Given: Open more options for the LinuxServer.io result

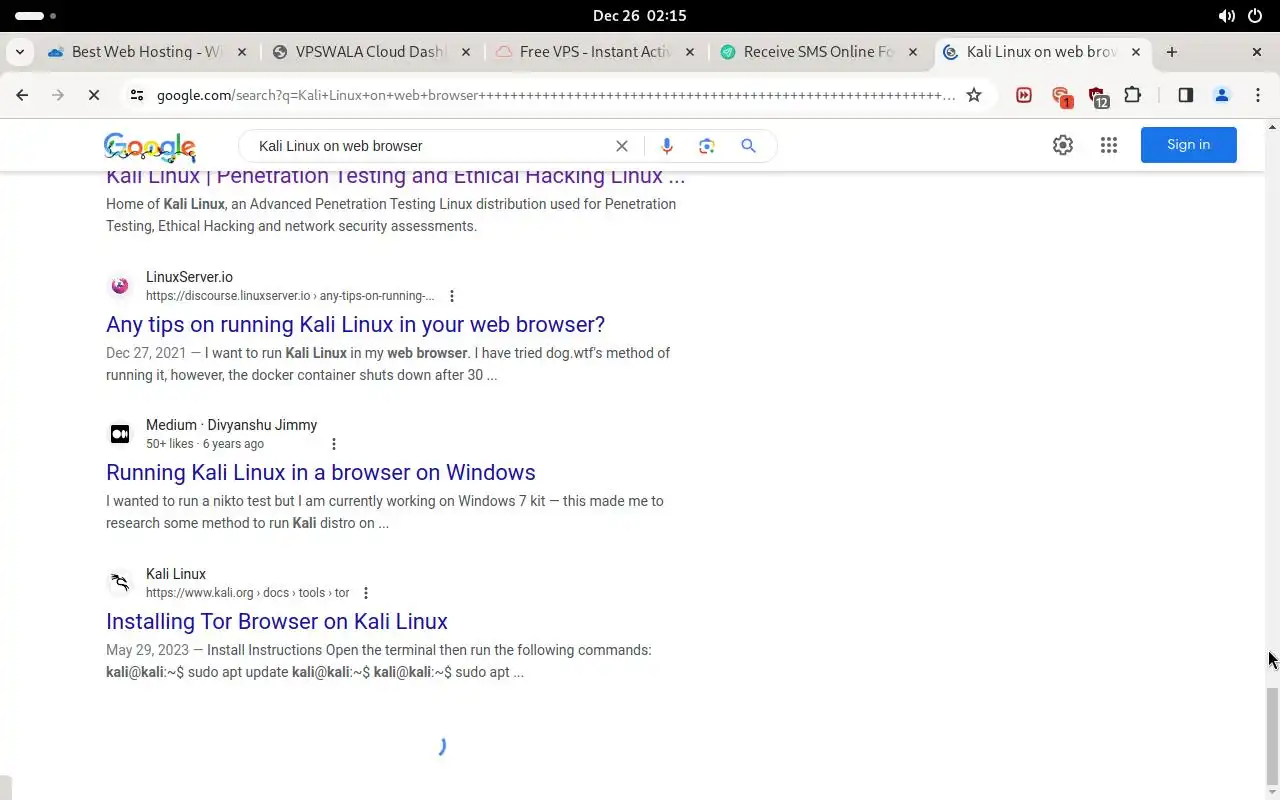Looking at the screenshot, I should (452, 296).
